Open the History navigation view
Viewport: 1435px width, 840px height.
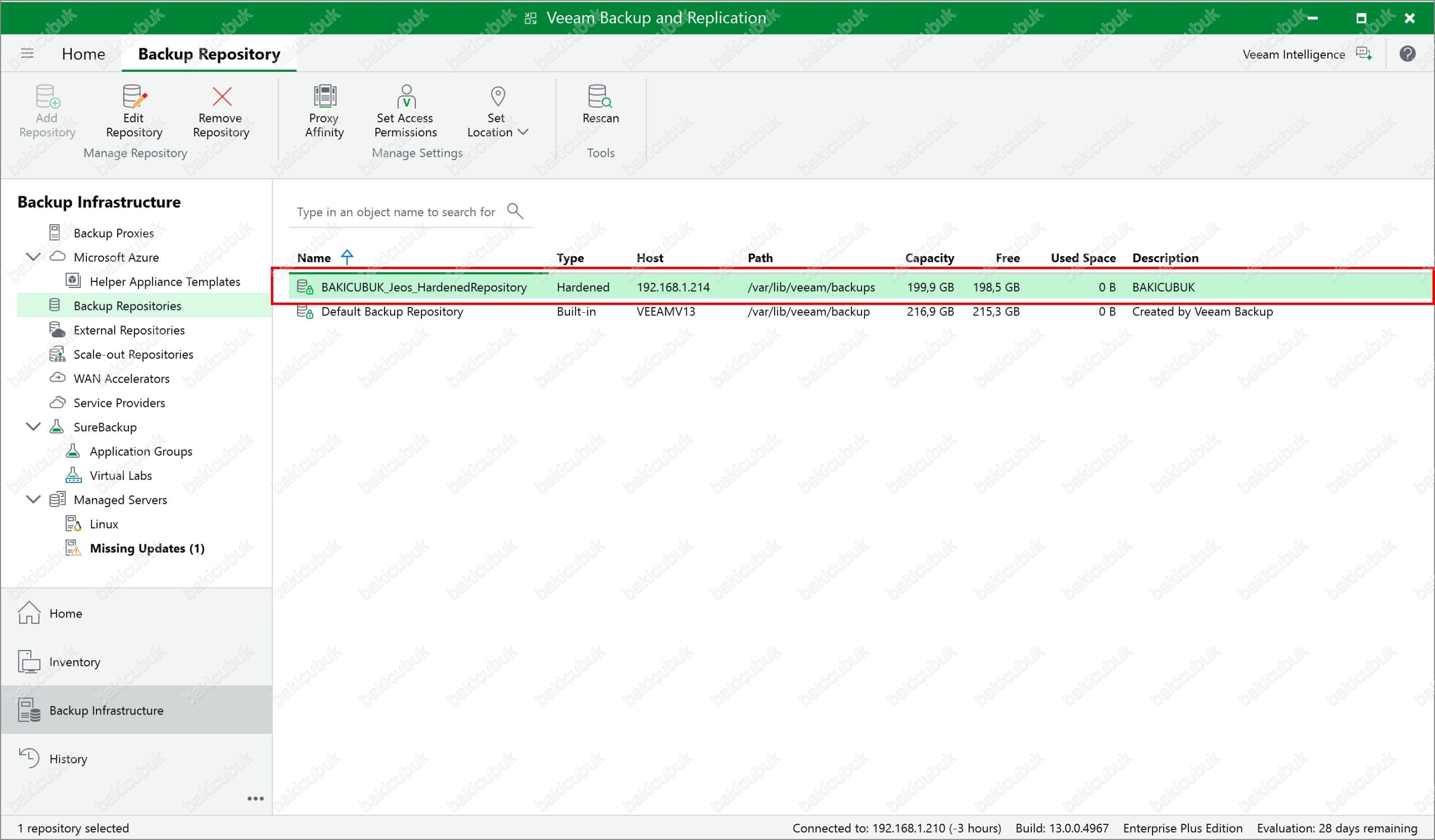click(68, 759)
